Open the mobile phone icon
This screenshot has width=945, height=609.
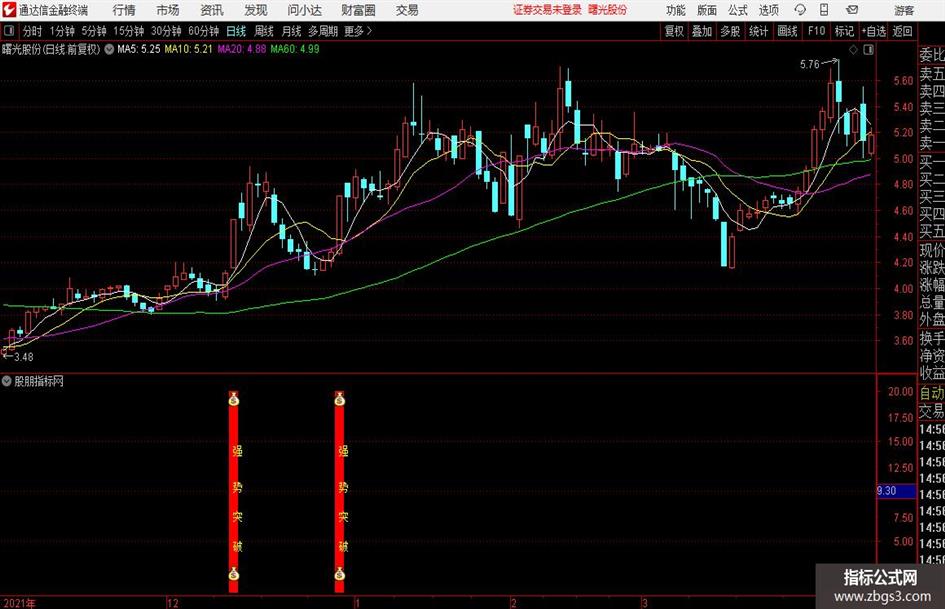point(824,10)
